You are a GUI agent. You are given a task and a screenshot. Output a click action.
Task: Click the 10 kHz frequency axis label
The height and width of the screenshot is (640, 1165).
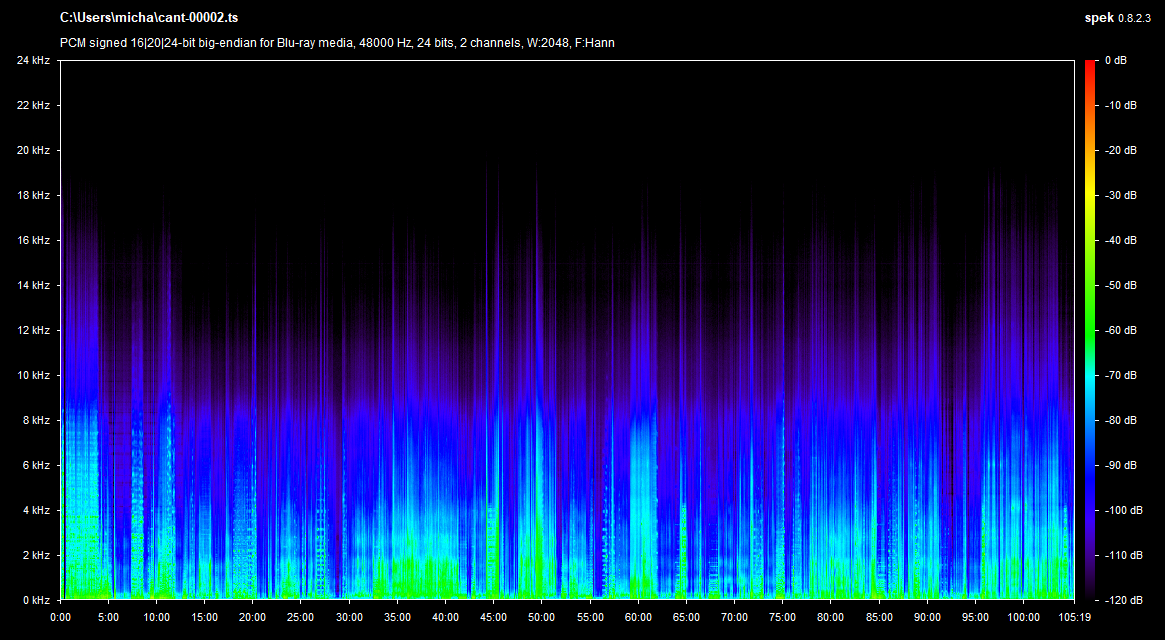[x=33, y=376]
